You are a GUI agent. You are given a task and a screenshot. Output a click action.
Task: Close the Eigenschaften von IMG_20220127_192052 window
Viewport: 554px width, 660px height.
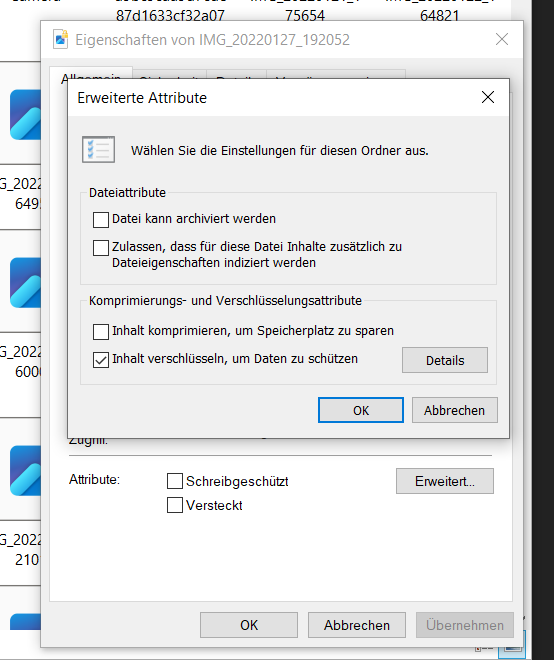[x=502, y=40]
